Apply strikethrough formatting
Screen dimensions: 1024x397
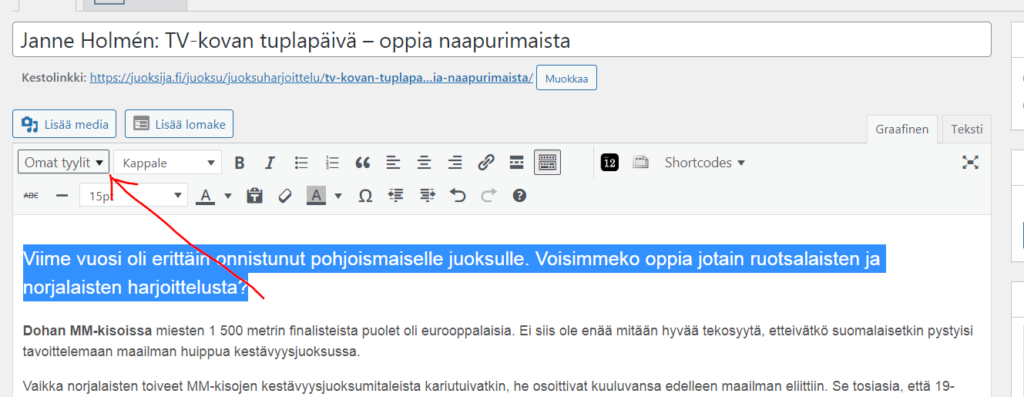point(31,195)
